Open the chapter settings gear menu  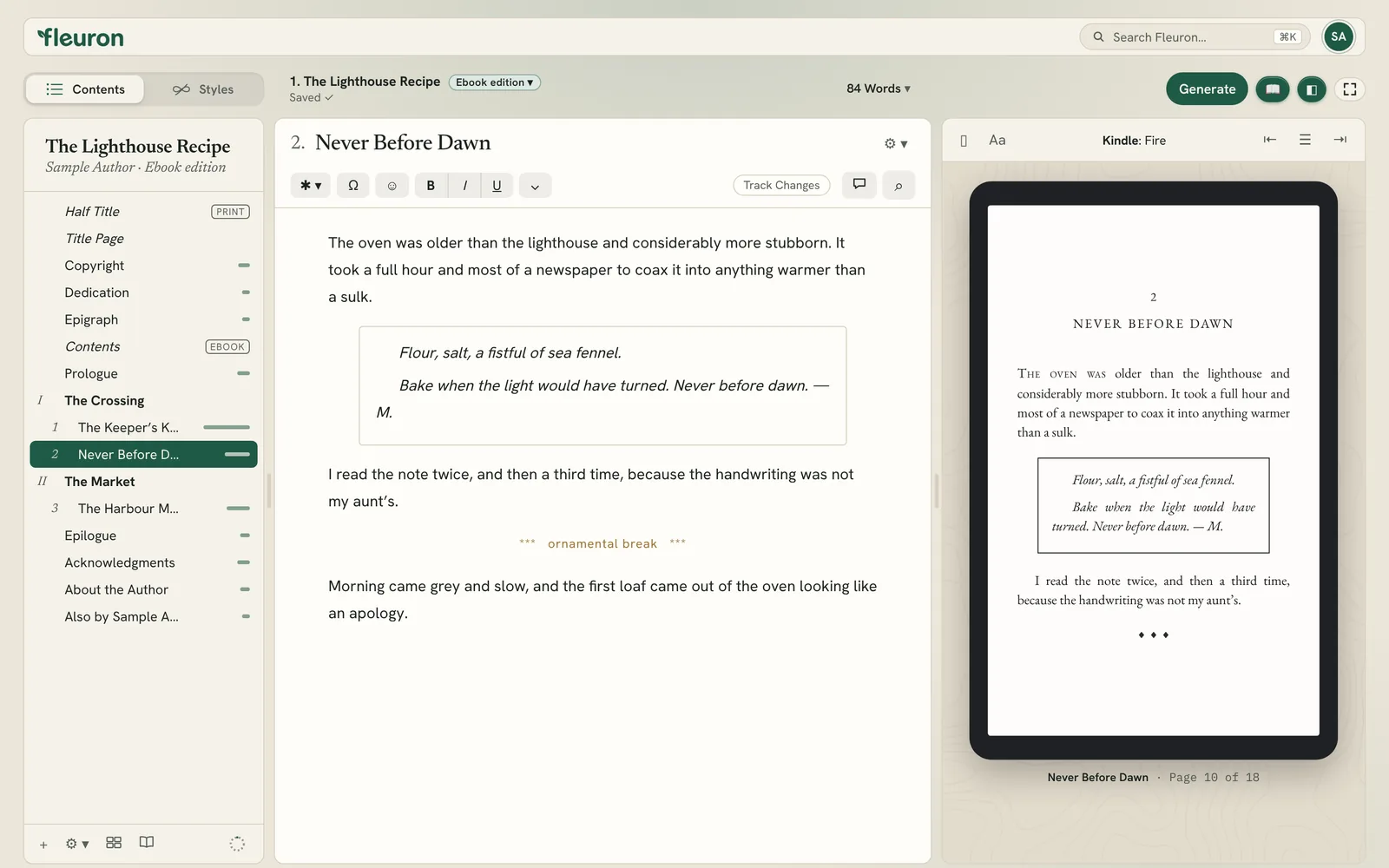point(896,143)
